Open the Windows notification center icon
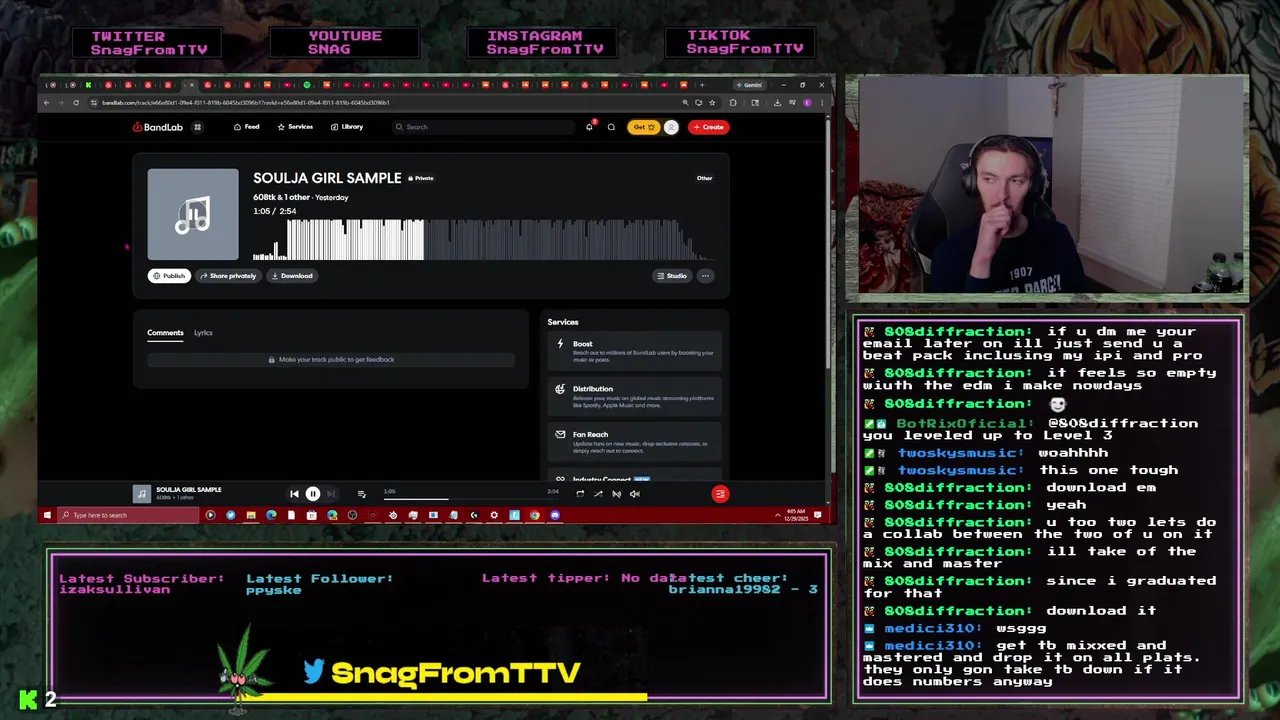 [818, 515]
